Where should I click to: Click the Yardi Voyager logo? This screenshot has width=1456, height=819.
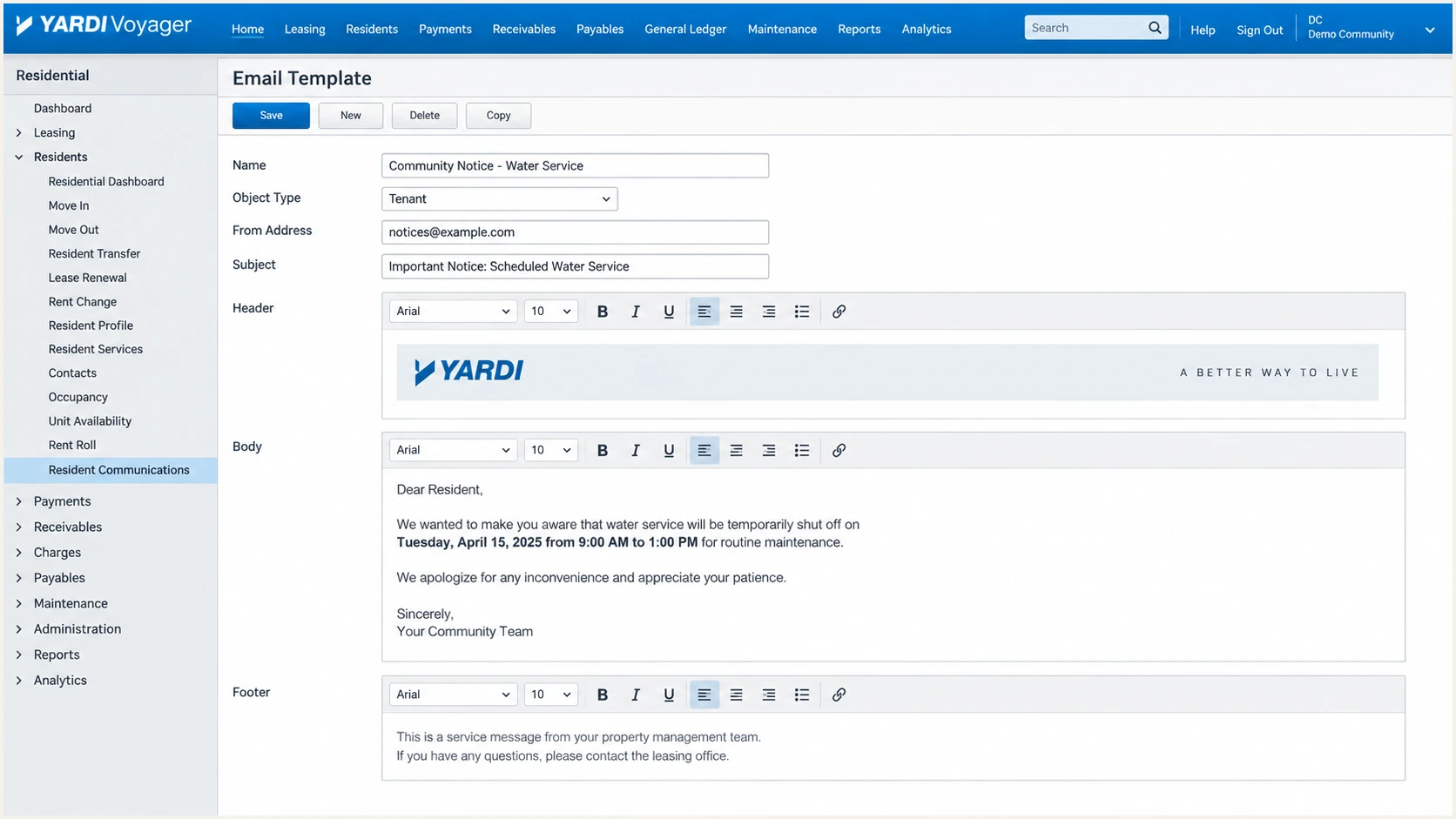[104, 25]
